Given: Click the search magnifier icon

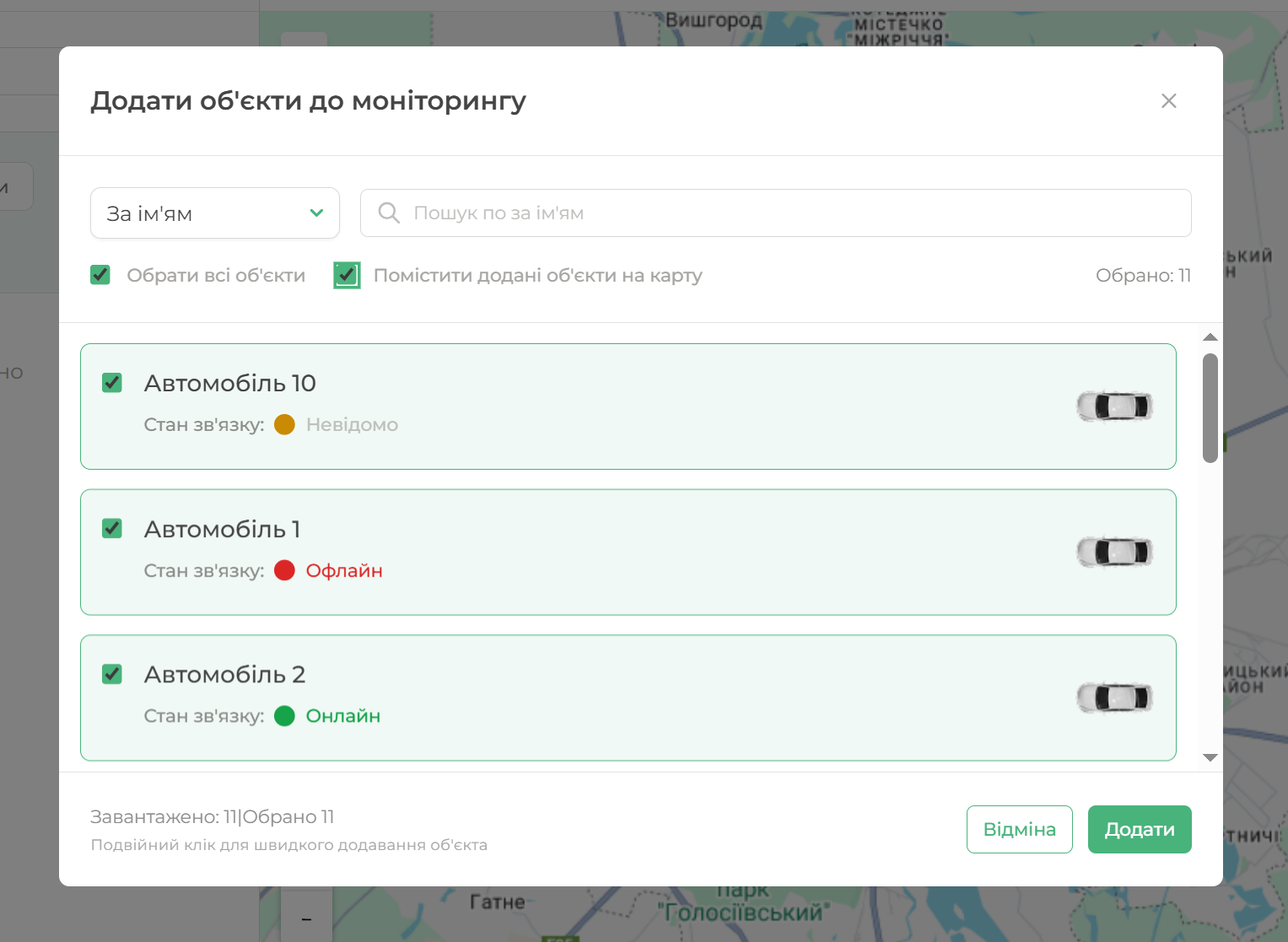Looking at the screenshot, I should pos(389,213).
